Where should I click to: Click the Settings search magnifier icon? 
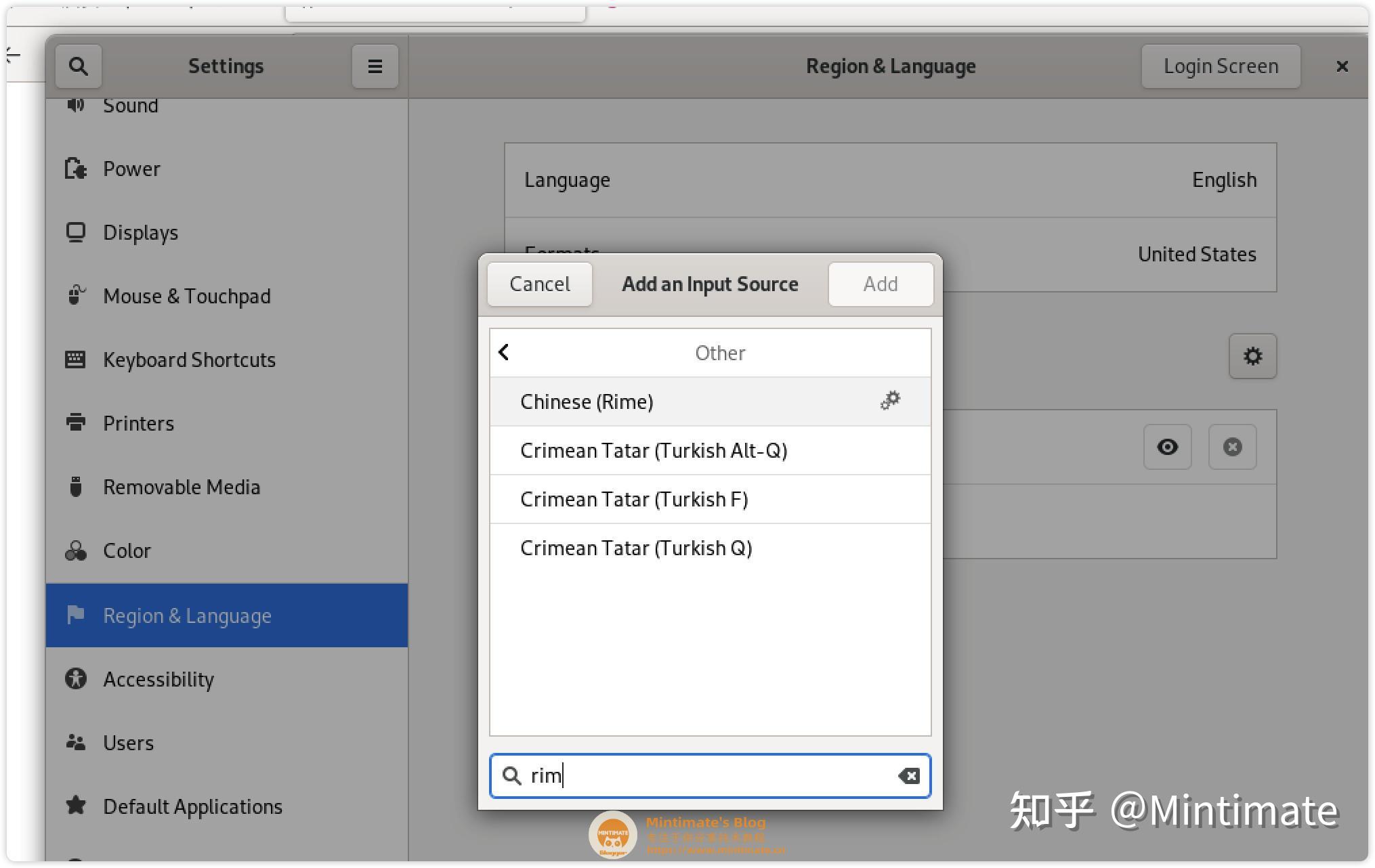click(x=79, y=66)
